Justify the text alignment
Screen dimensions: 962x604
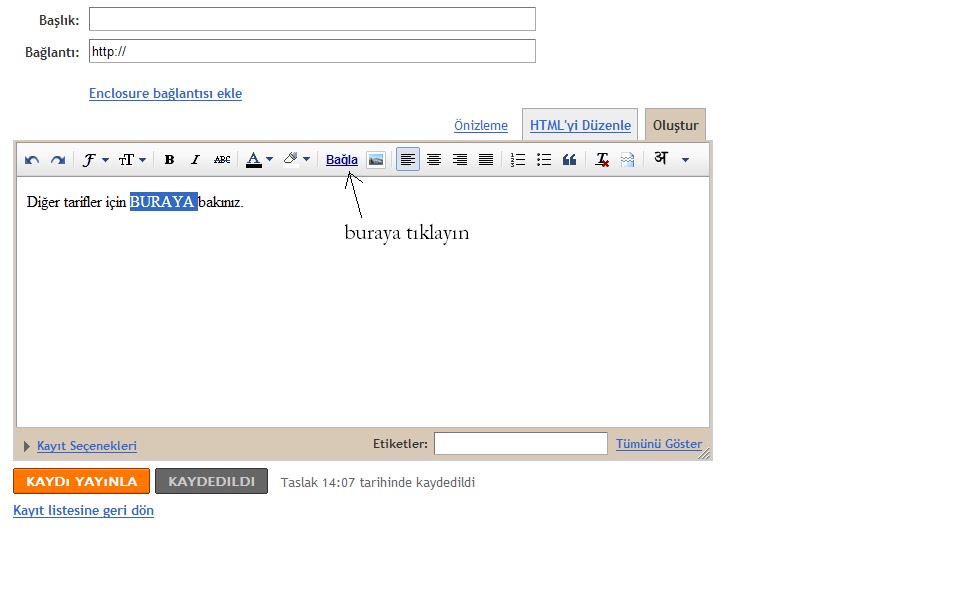[486, 160]
